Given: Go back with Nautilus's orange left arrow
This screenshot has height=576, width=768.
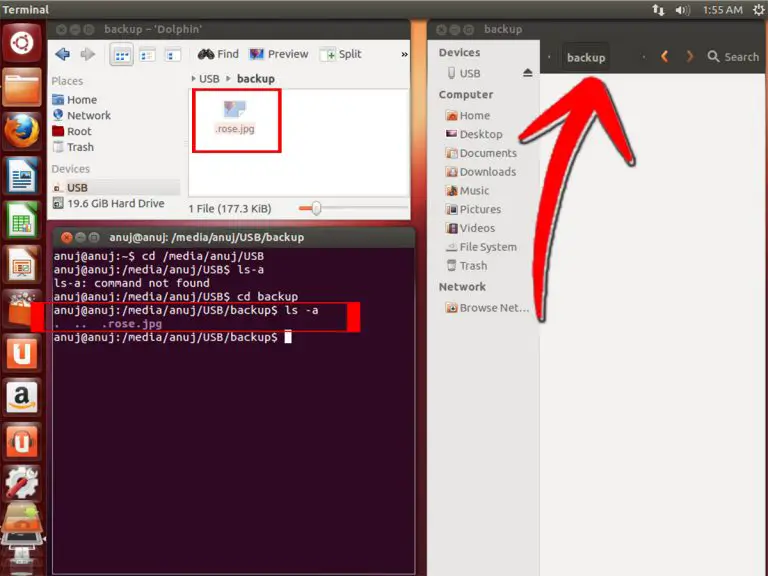Looking at the screenshot, I should [x=665, y=57].
